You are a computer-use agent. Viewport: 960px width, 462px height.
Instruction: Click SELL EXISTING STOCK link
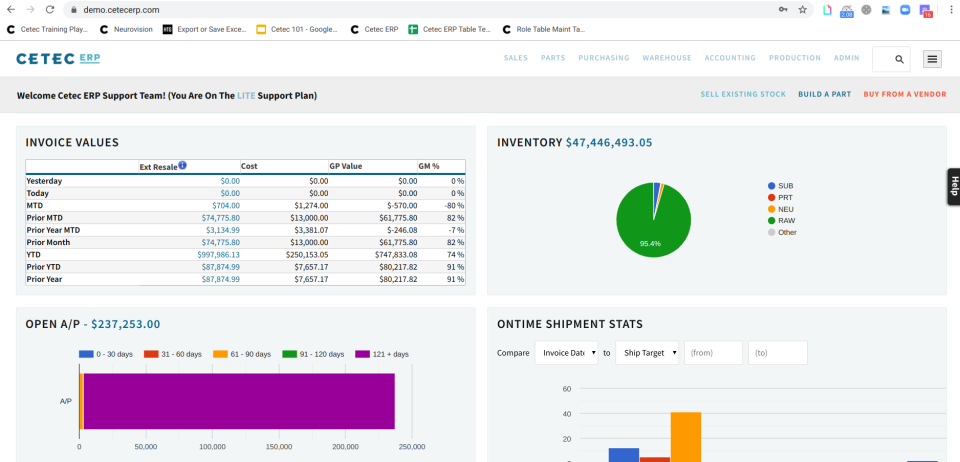coord(743,94)
